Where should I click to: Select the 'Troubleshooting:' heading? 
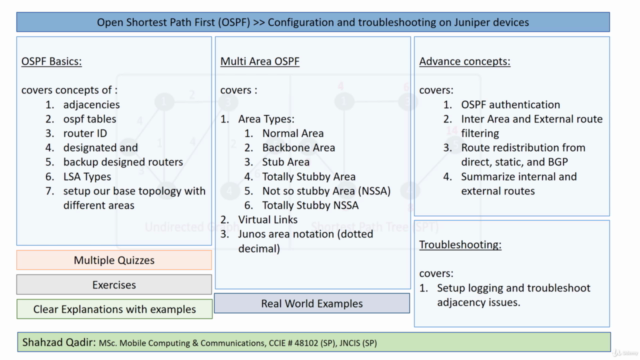tap(460, 244)
